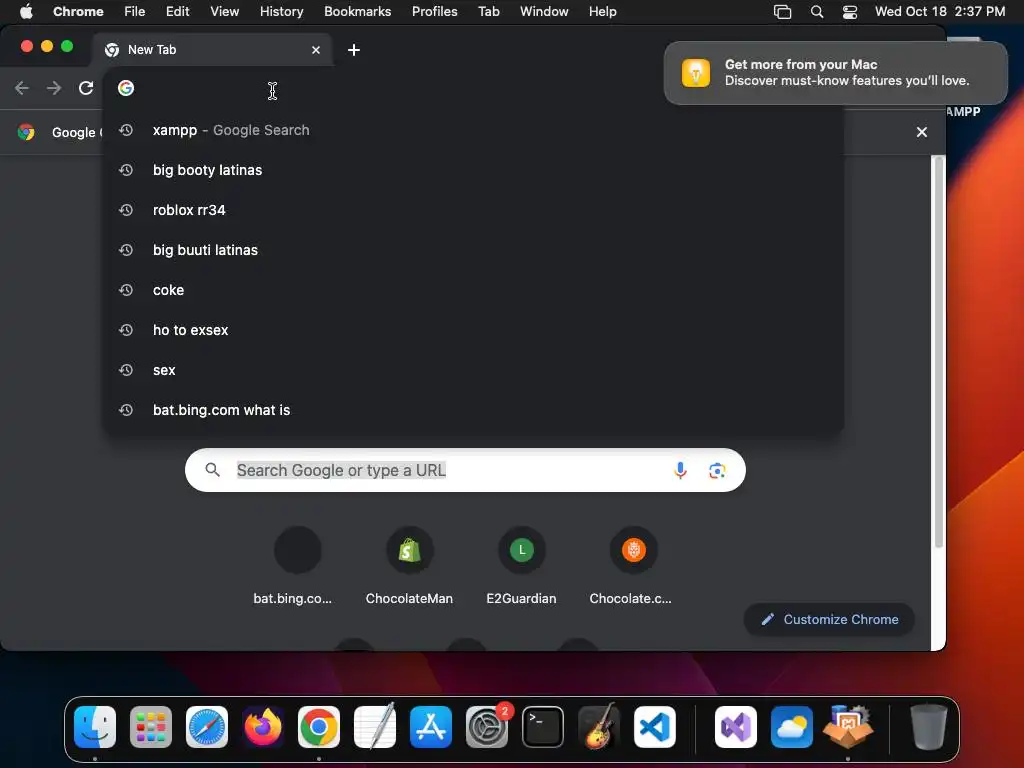Click the browser back arrow
The image size is (1024, 768).
click(x=22, y=88)
